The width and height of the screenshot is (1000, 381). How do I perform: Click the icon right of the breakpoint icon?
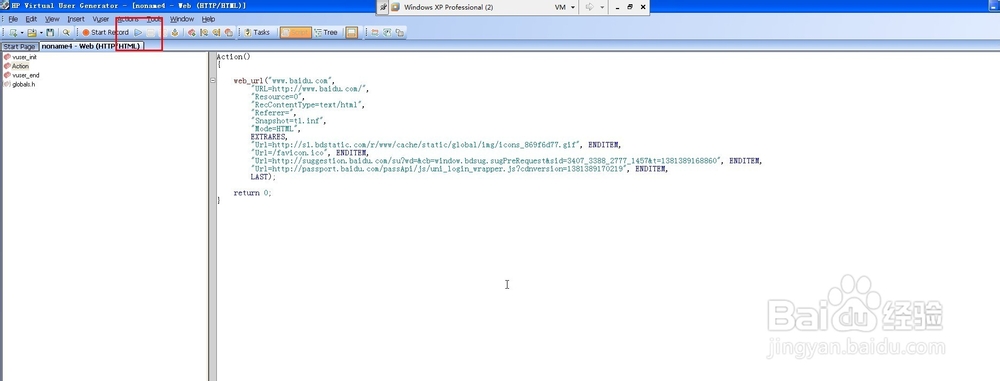pos(204,32)
